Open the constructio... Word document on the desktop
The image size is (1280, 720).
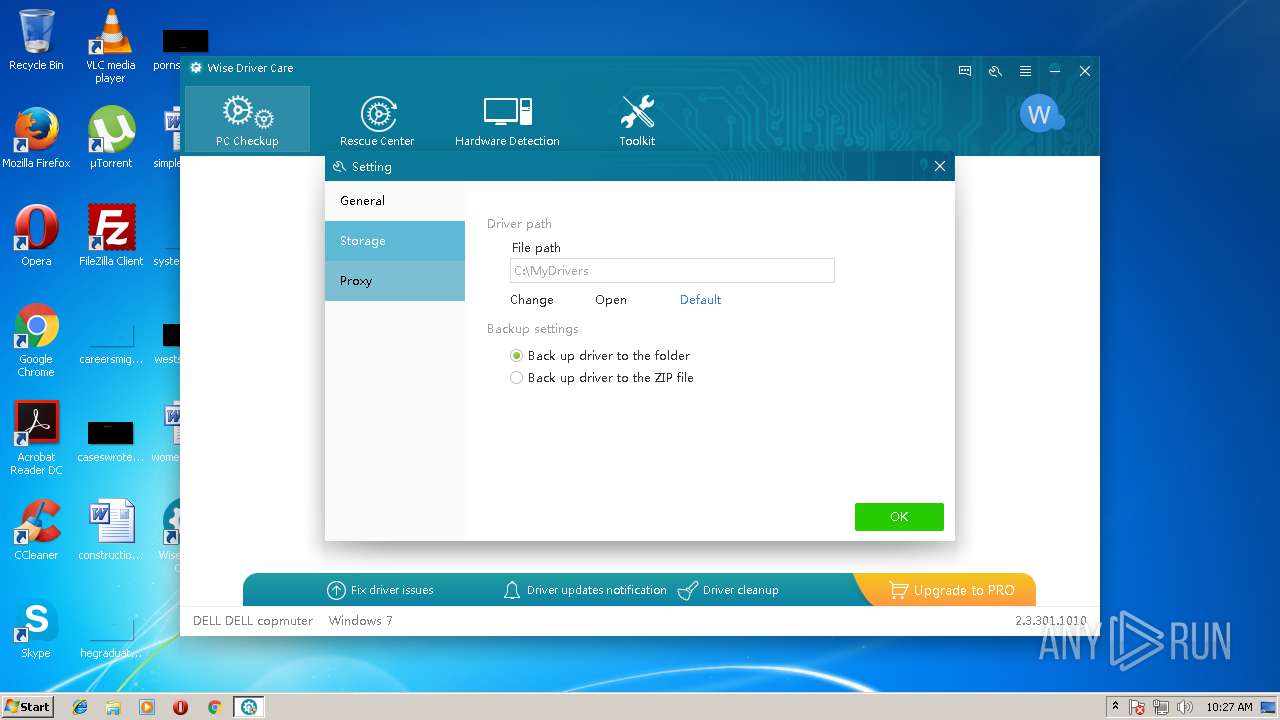111,530
